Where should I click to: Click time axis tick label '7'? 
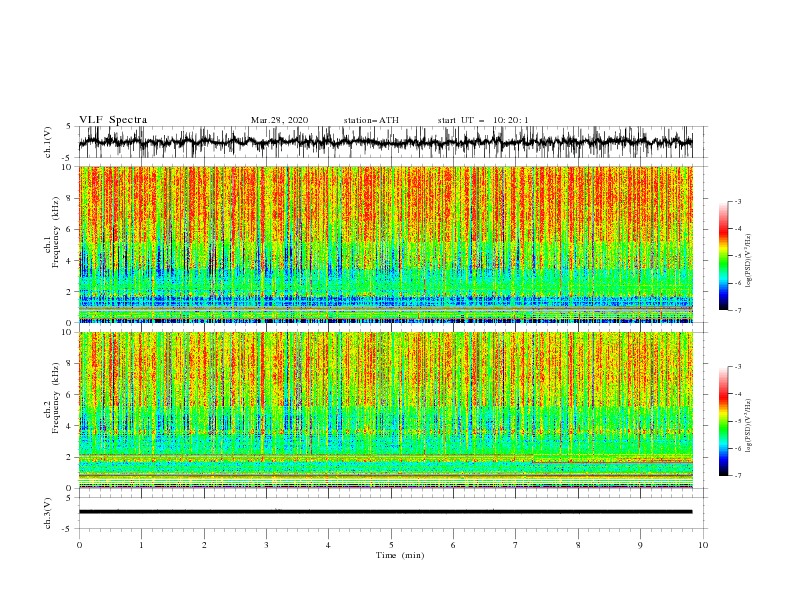tap(516, 545)
